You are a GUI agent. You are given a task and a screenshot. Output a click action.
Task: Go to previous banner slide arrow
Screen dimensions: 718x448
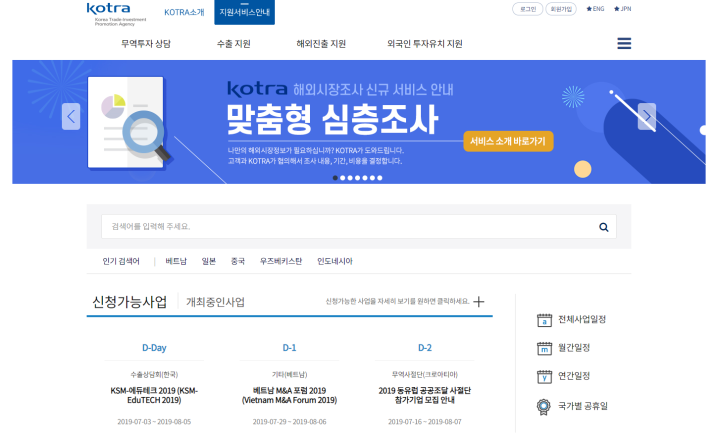(x=71, y=117)
